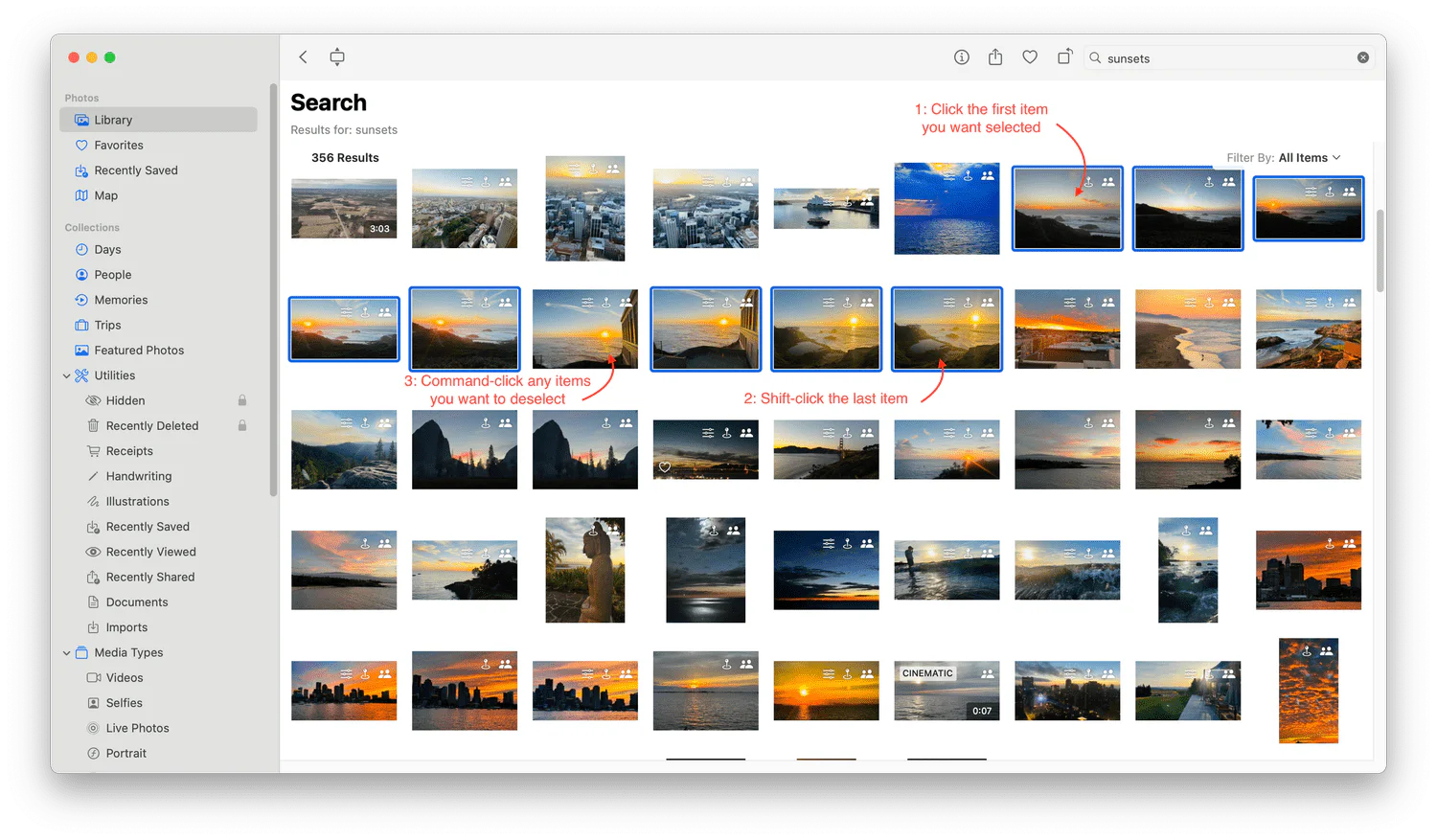Viewport: 1437px width, 840px height.
Task: Select the deep blue ocean photo thumbnail
Action: pos(947,208)
